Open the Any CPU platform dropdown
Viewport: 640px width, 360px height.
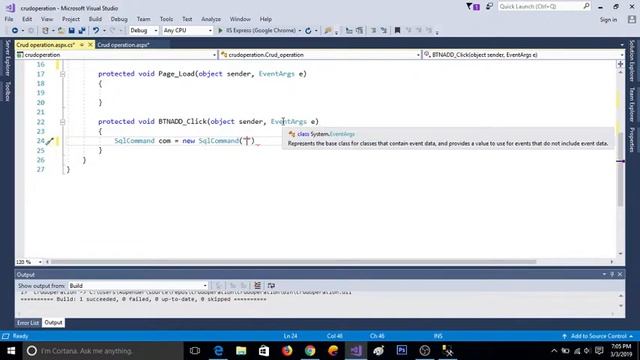pyautogui.click(x=187, y=31)
